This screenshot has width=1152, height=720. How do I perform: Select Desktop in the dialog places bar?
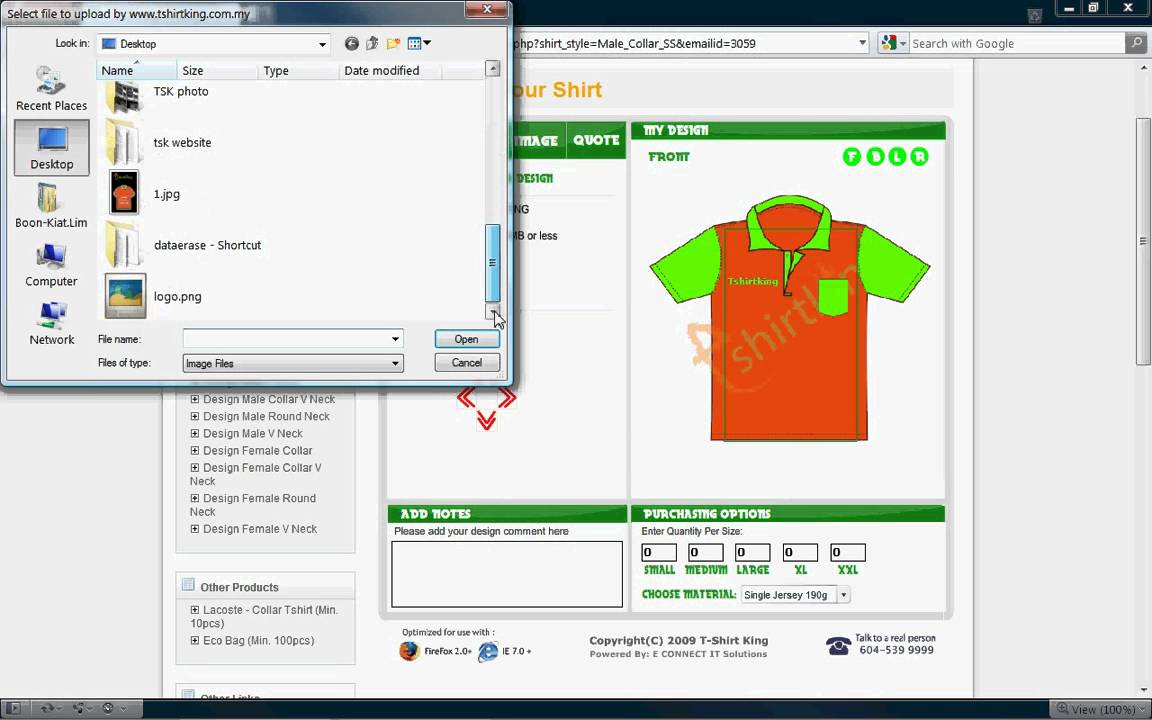pyautogui.click(x=51, y=148)
